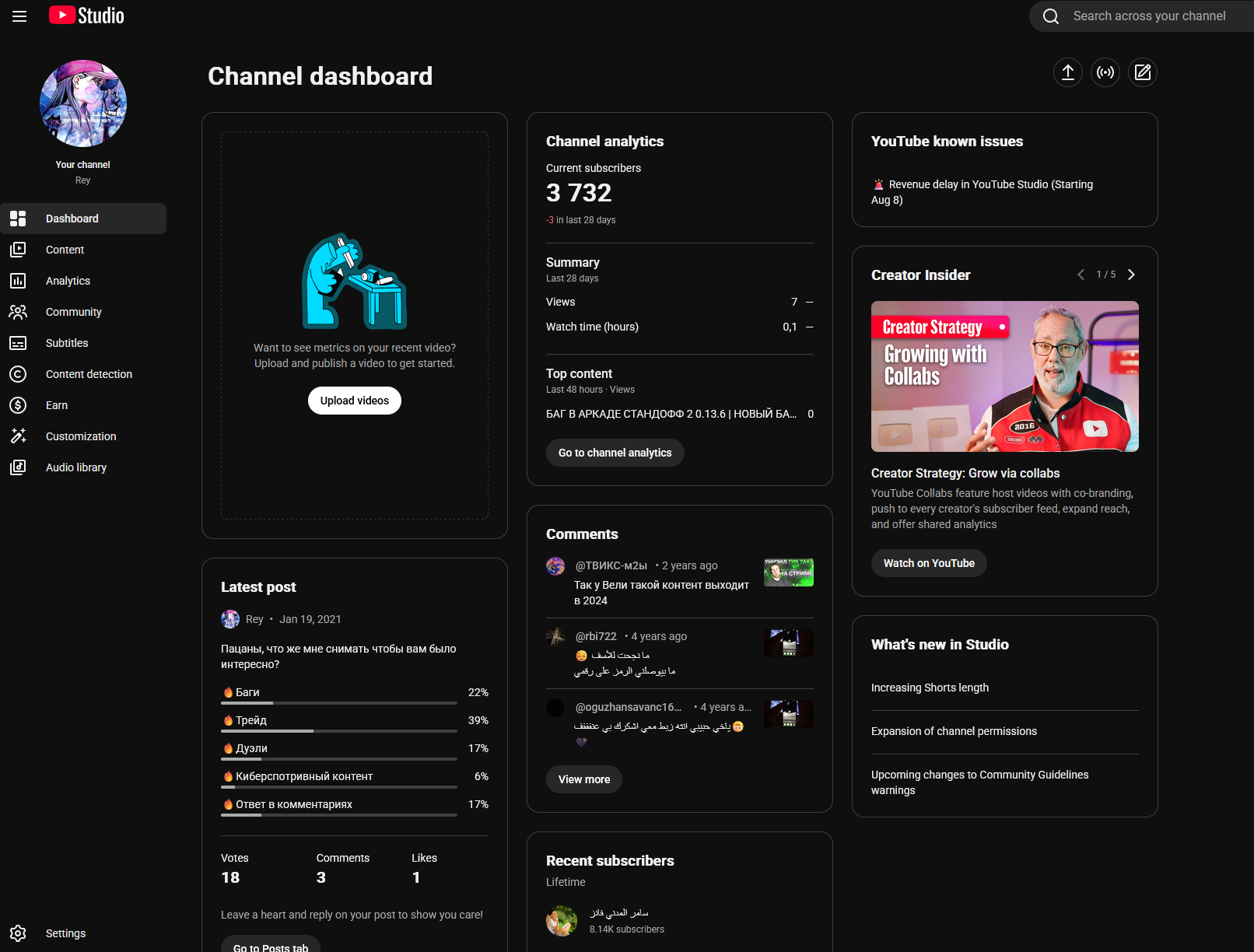Open Revenue delay known issue link

pyautogui.click(x=983, y=192)
